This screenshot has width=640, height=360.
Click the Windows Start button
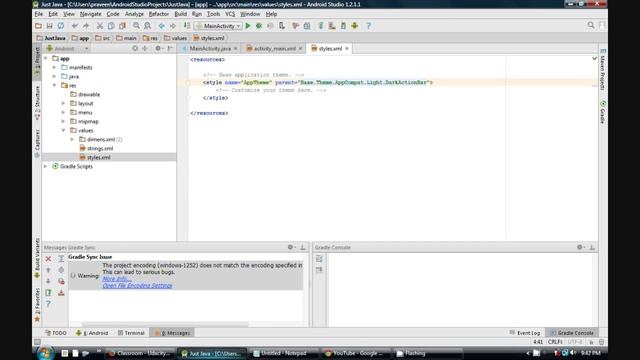(44, 353)
